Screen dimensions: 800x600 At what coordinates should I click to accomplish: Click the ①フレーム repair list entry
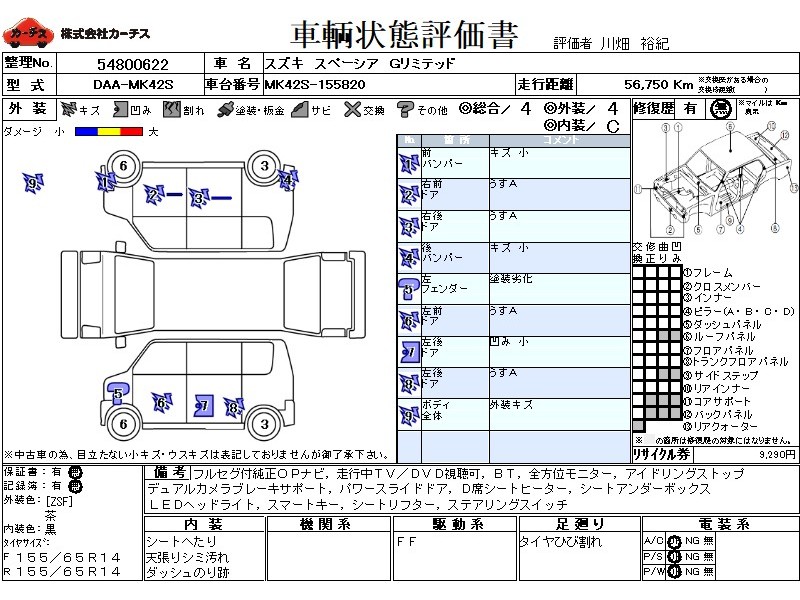[708, 273]
